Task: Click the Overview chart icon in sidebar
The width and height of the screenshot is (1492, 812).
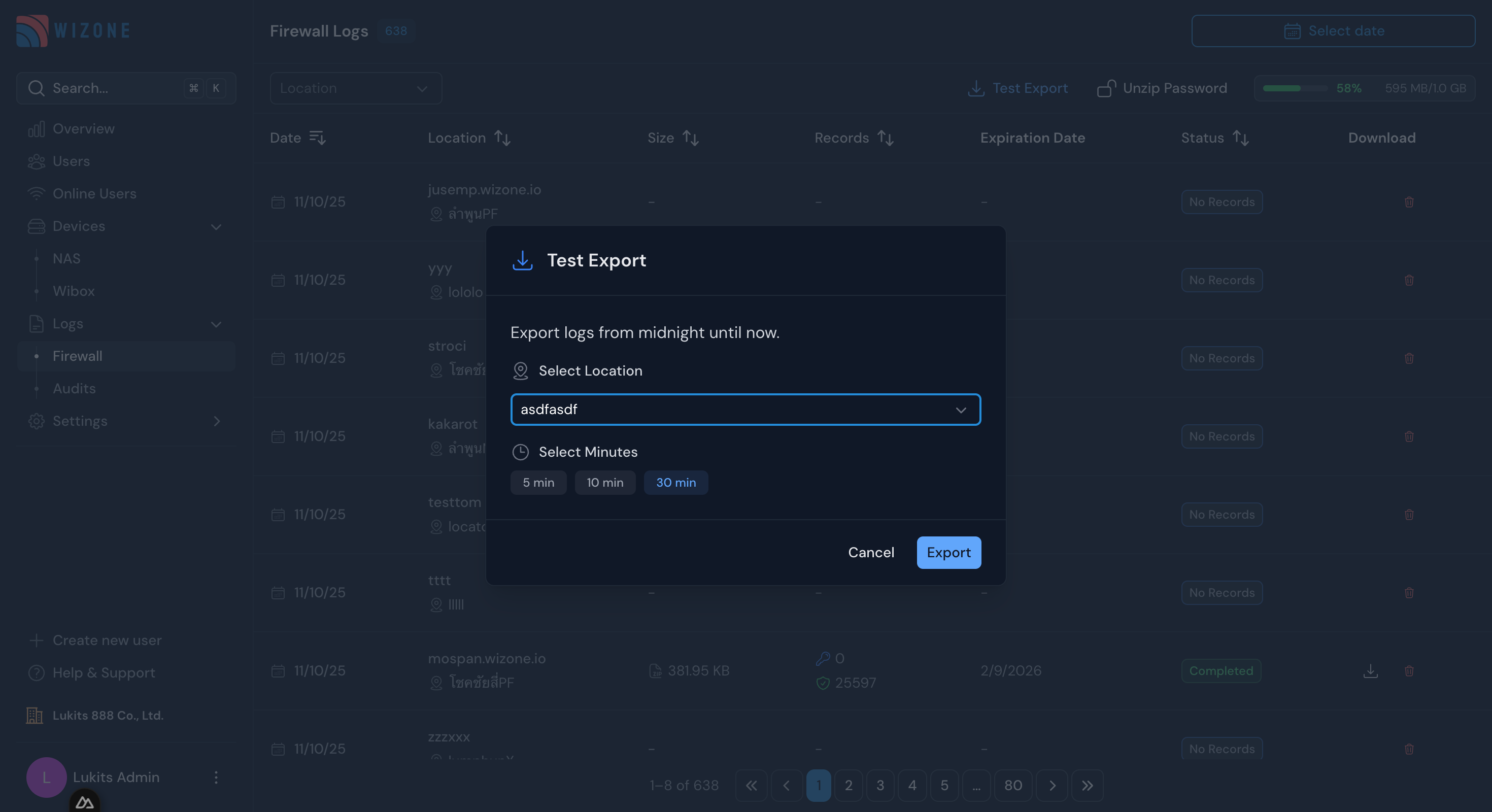Action: (x=37, y=128)
